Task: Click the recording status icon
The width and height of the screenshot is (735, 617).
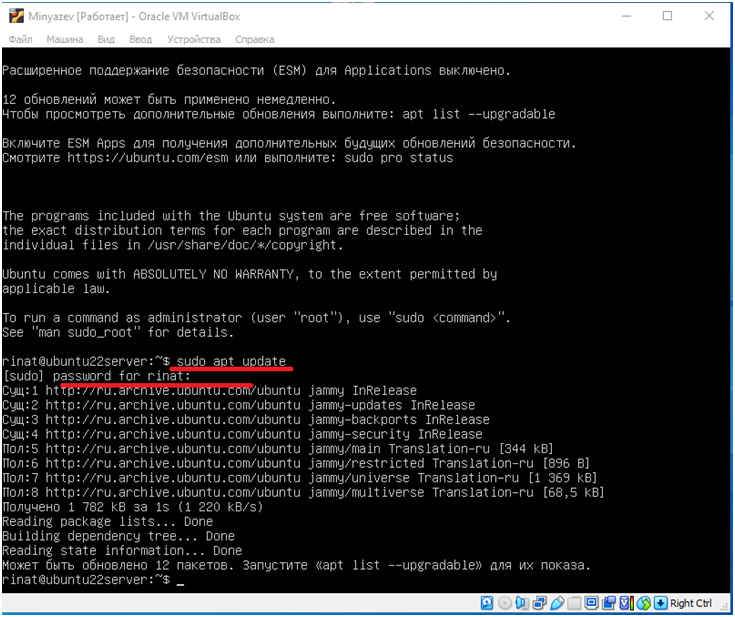Action: 609,603
